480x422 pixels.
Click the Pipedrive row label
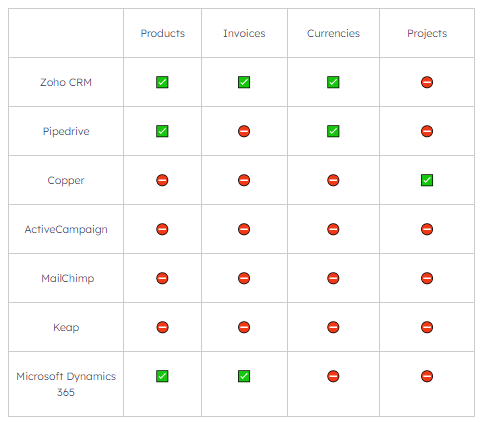pyautogui.click(x=66, y=131)
